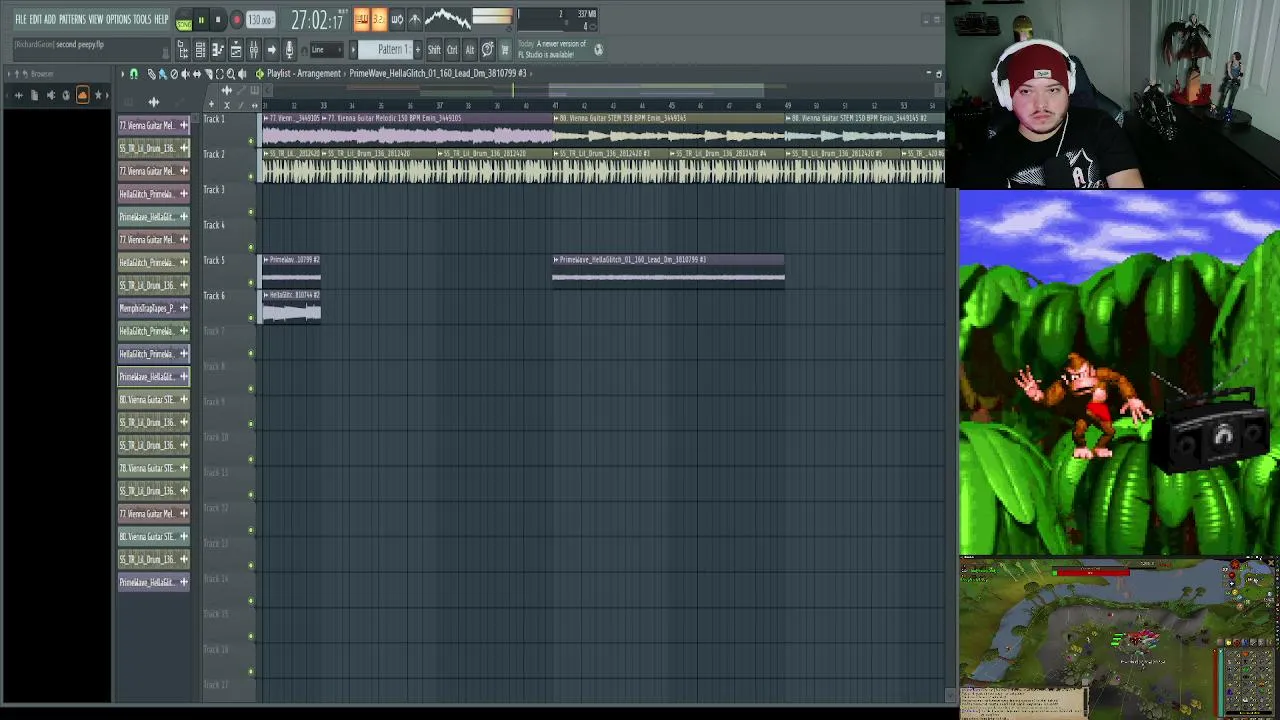Add a new pattern with plus button

pyautogui.click(x=418, y=50)
